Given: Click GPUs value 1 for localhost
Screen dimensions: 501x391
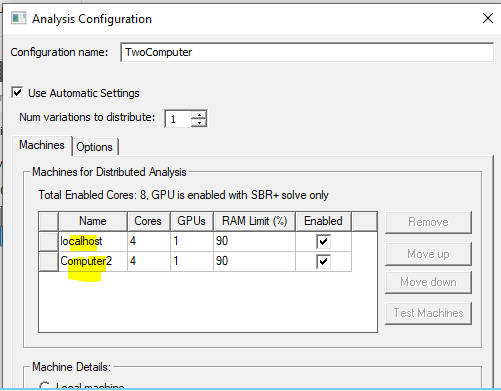Looking at the screenshot, I should pos(191,241).
